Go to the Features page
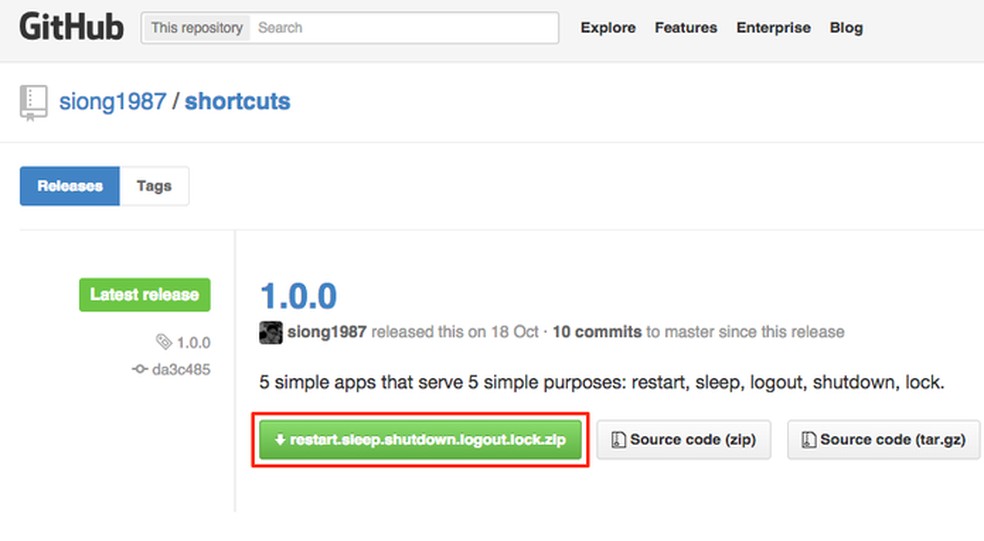This screenshot has height=541, width=984. (x=686, y=28)
